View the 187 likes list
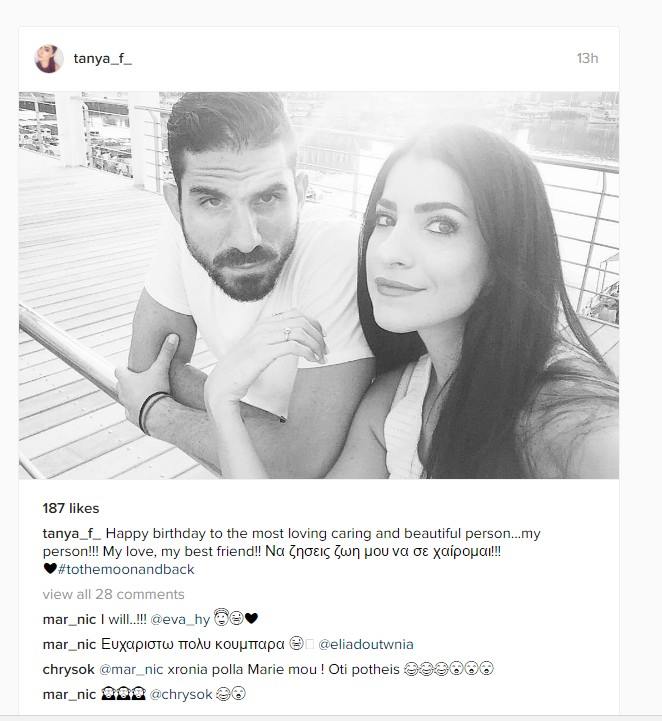The height and width of the screenshot is (721, 662). (x=71, y=508)
